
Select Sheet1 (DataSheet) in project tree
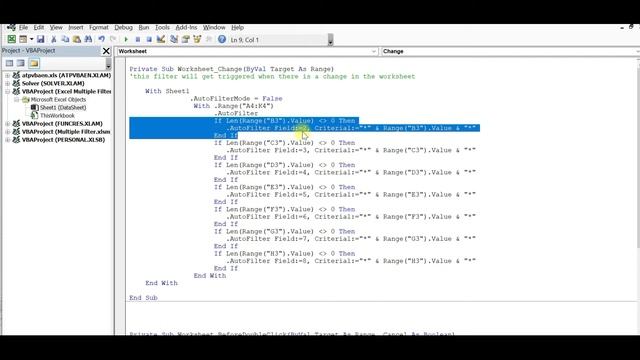[63, 108]
